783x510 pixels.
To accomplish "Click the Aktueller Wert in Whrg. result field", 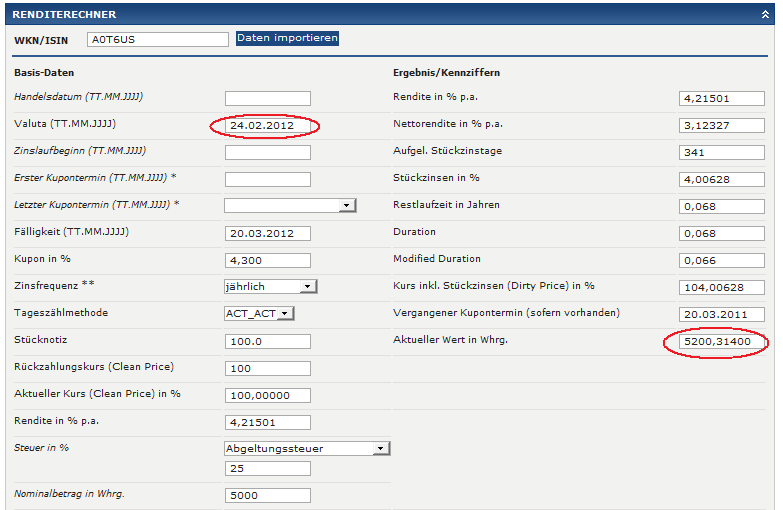I will click(720, 342).
